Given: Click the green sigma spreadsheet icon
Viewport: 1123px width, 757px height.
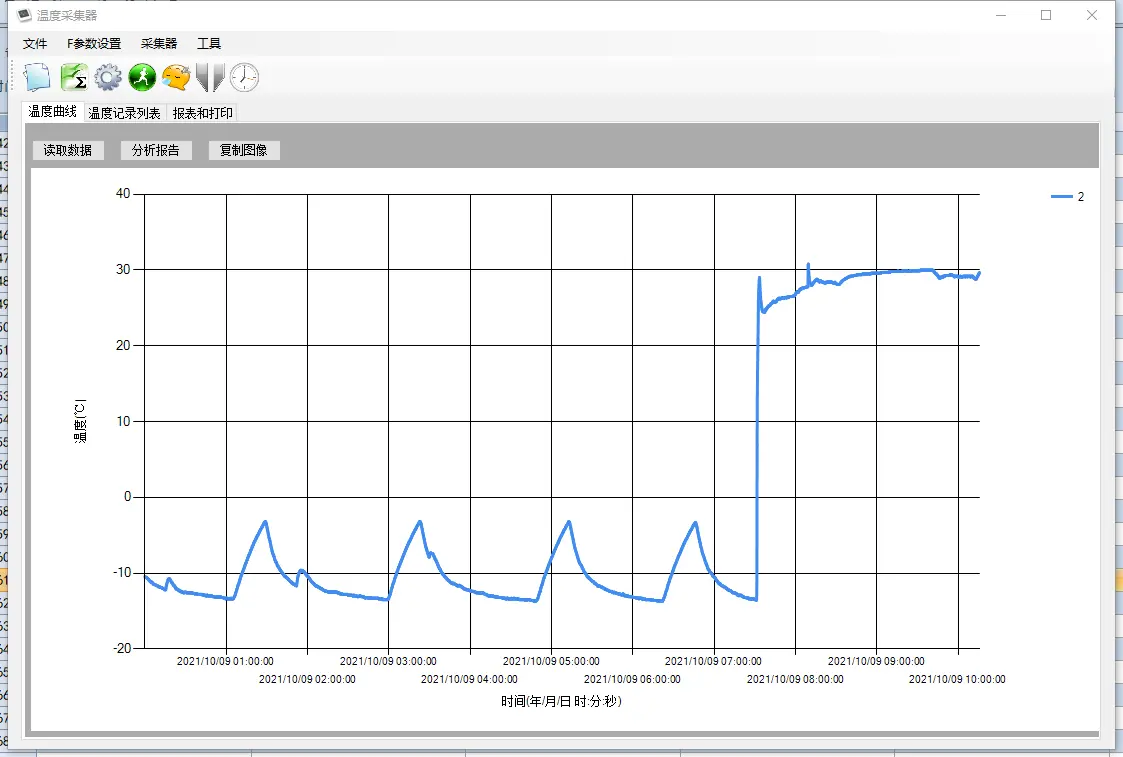Looking at the screenshot, I should (73, 77).
